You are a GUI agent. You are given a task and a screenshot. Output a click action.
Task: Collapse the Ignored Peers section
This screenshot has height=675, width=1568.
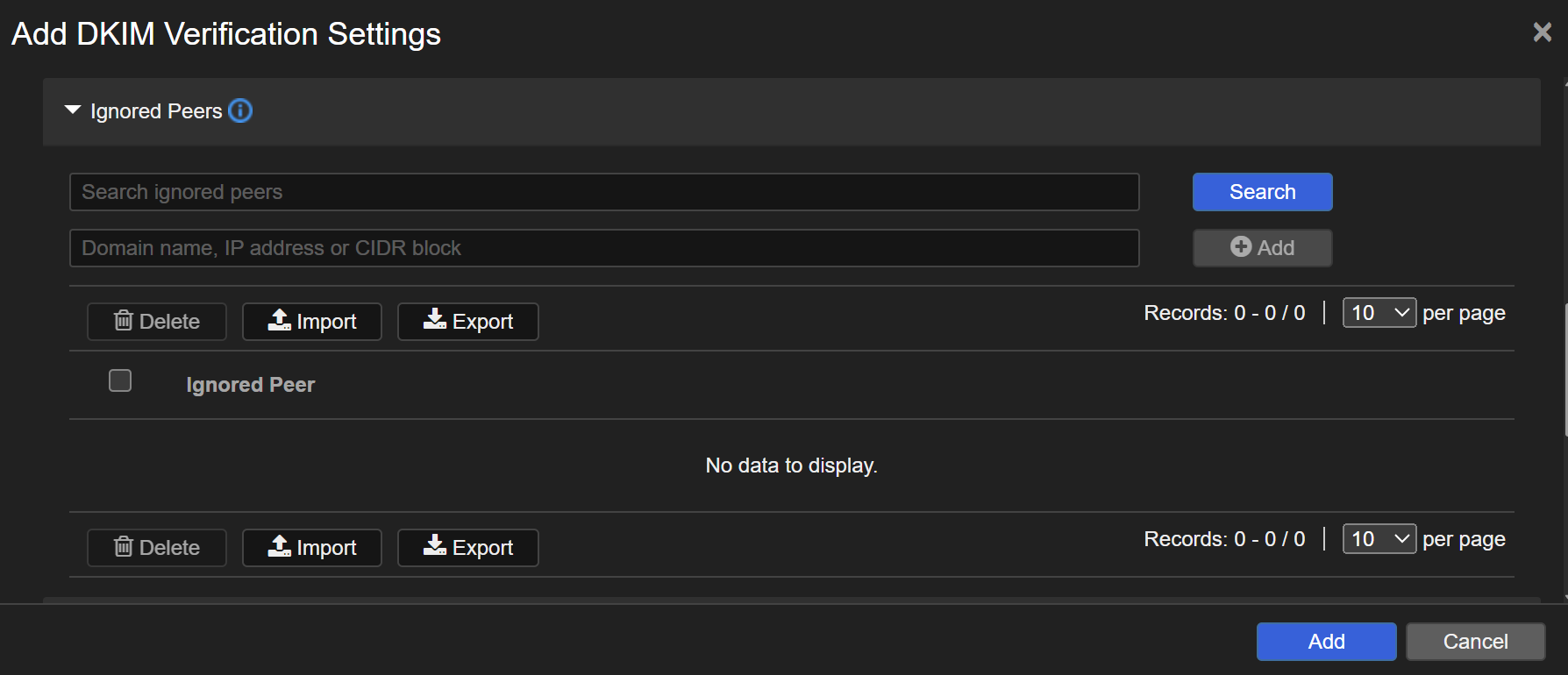73,110
